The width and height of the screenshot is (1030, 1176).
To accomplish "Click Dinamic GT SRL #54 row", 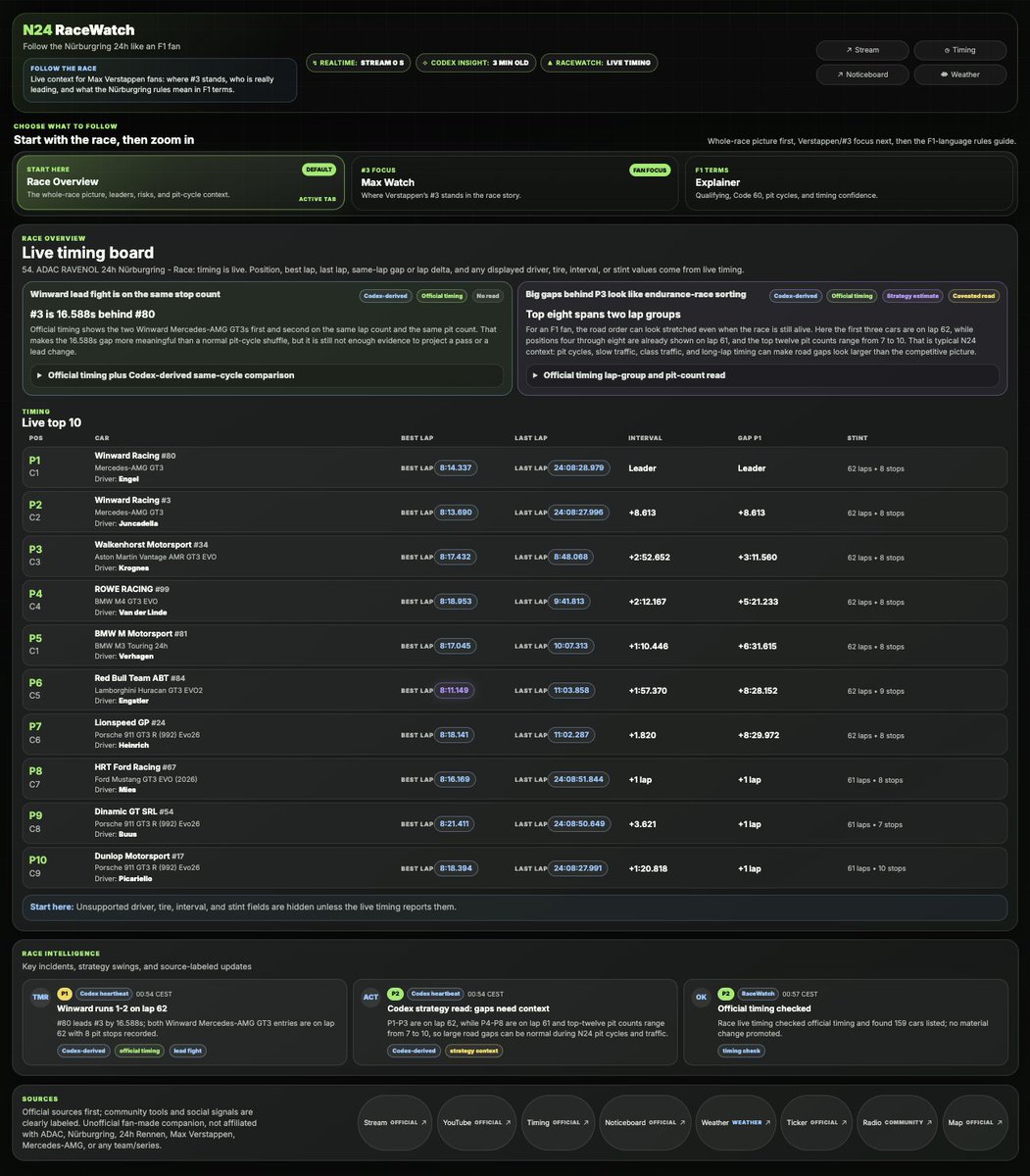I will pos(515,824).
